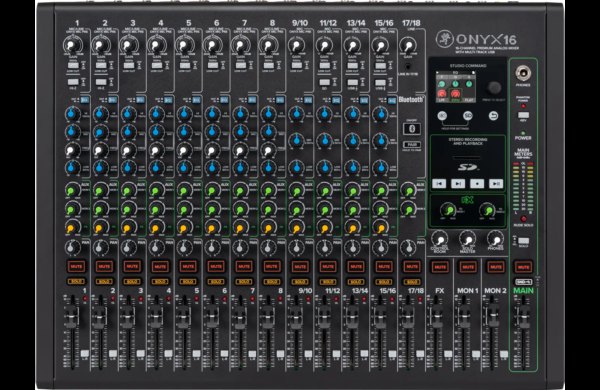The height and width of the screenshot is (390, 600).
Task: Engage the low cut switch on channel 1
Action: click(x=73, y=65)
